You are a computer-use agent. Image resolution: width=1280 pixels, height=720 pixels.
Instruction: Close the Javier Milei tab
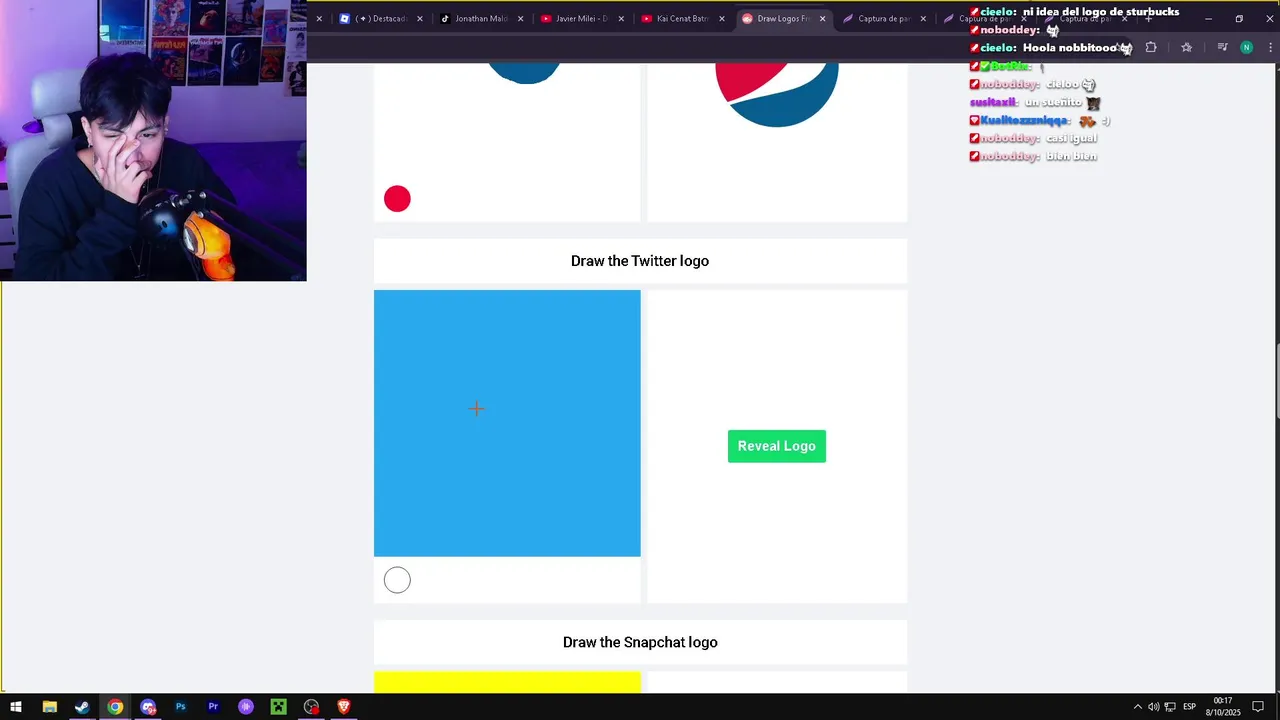coord(621,18)
